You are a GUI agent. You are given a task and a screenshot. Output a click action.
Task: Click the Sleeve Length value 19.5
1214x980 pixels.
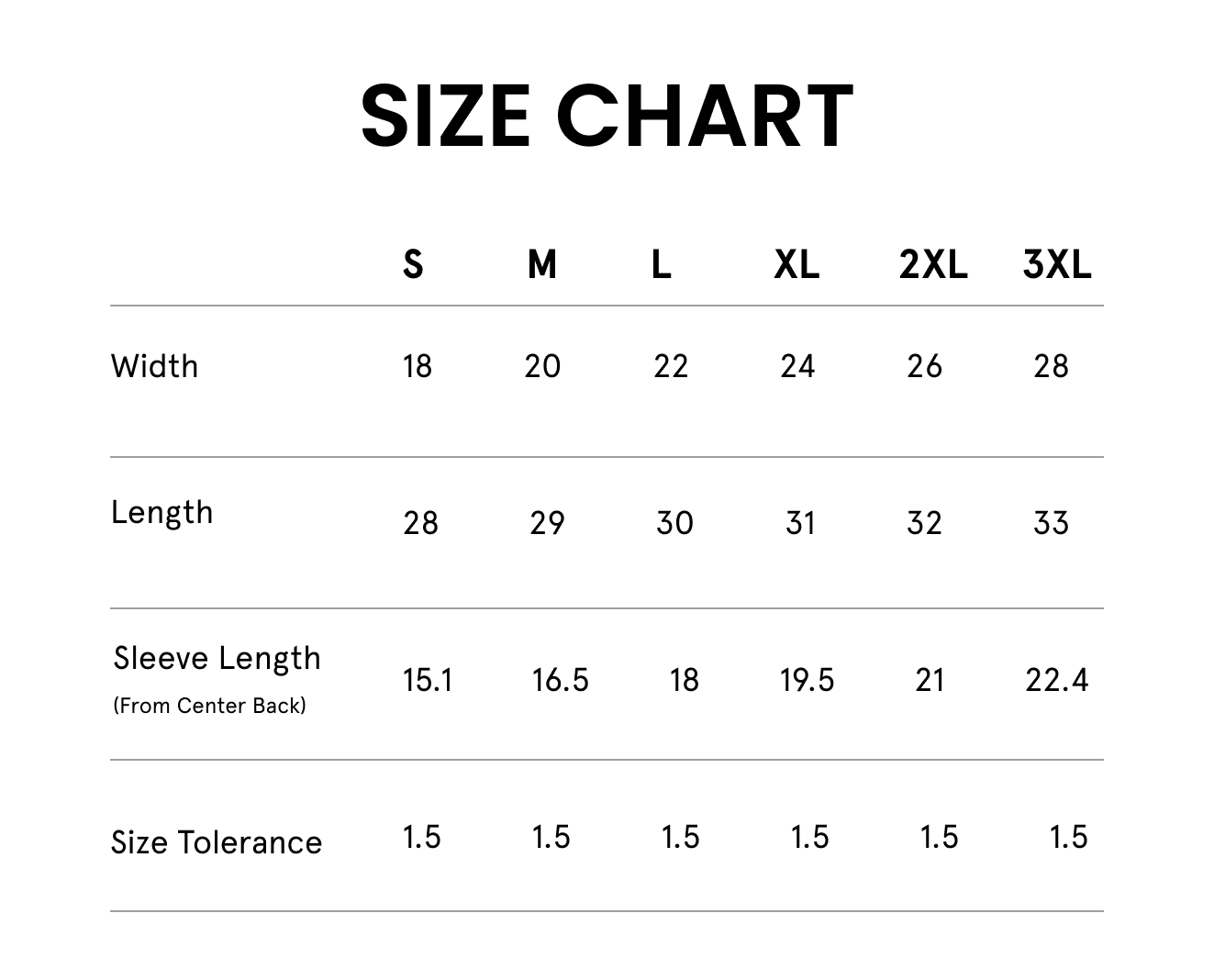(807, 680)
